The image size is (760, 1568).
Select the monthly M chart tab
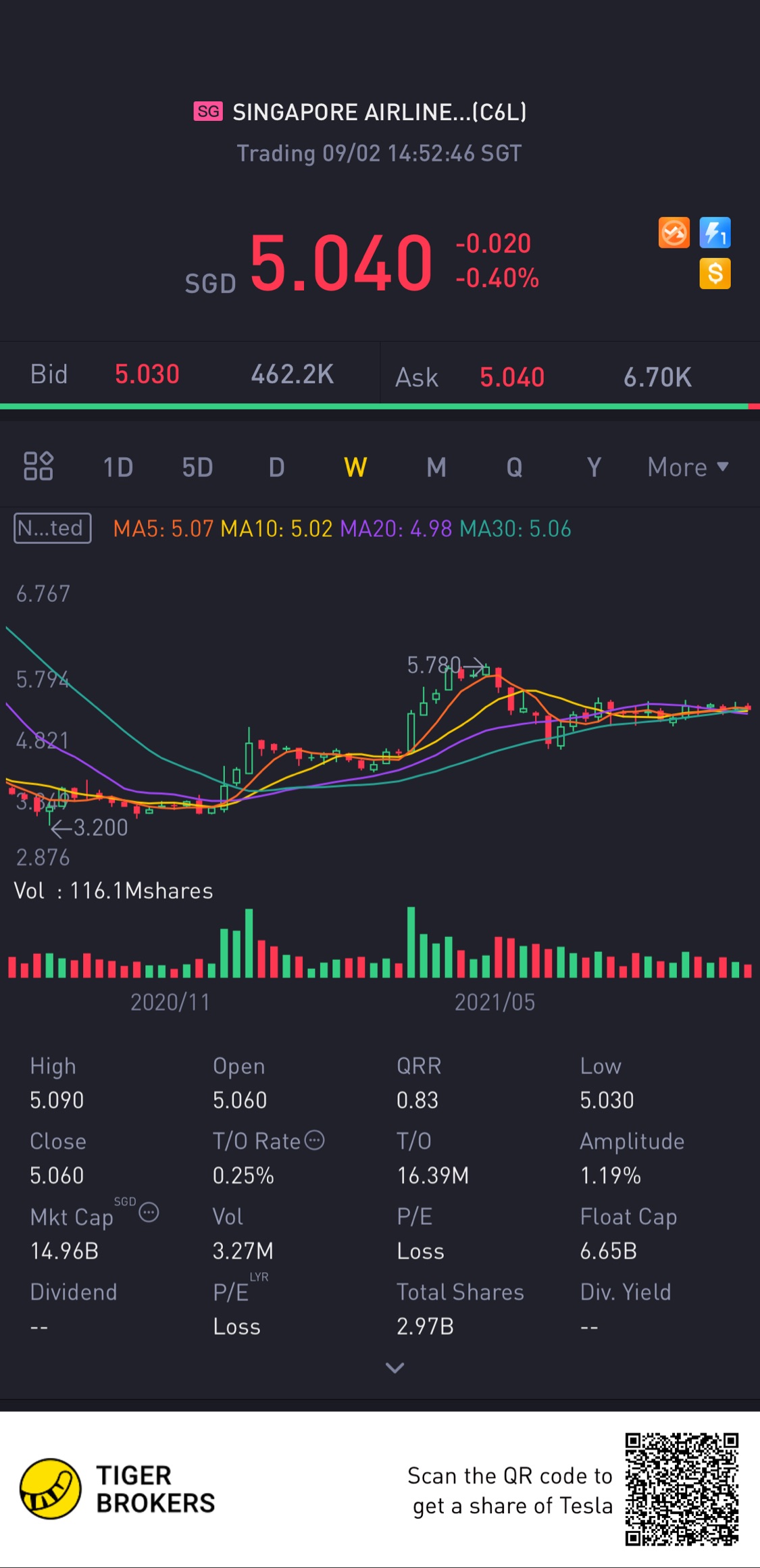(436, 467)
